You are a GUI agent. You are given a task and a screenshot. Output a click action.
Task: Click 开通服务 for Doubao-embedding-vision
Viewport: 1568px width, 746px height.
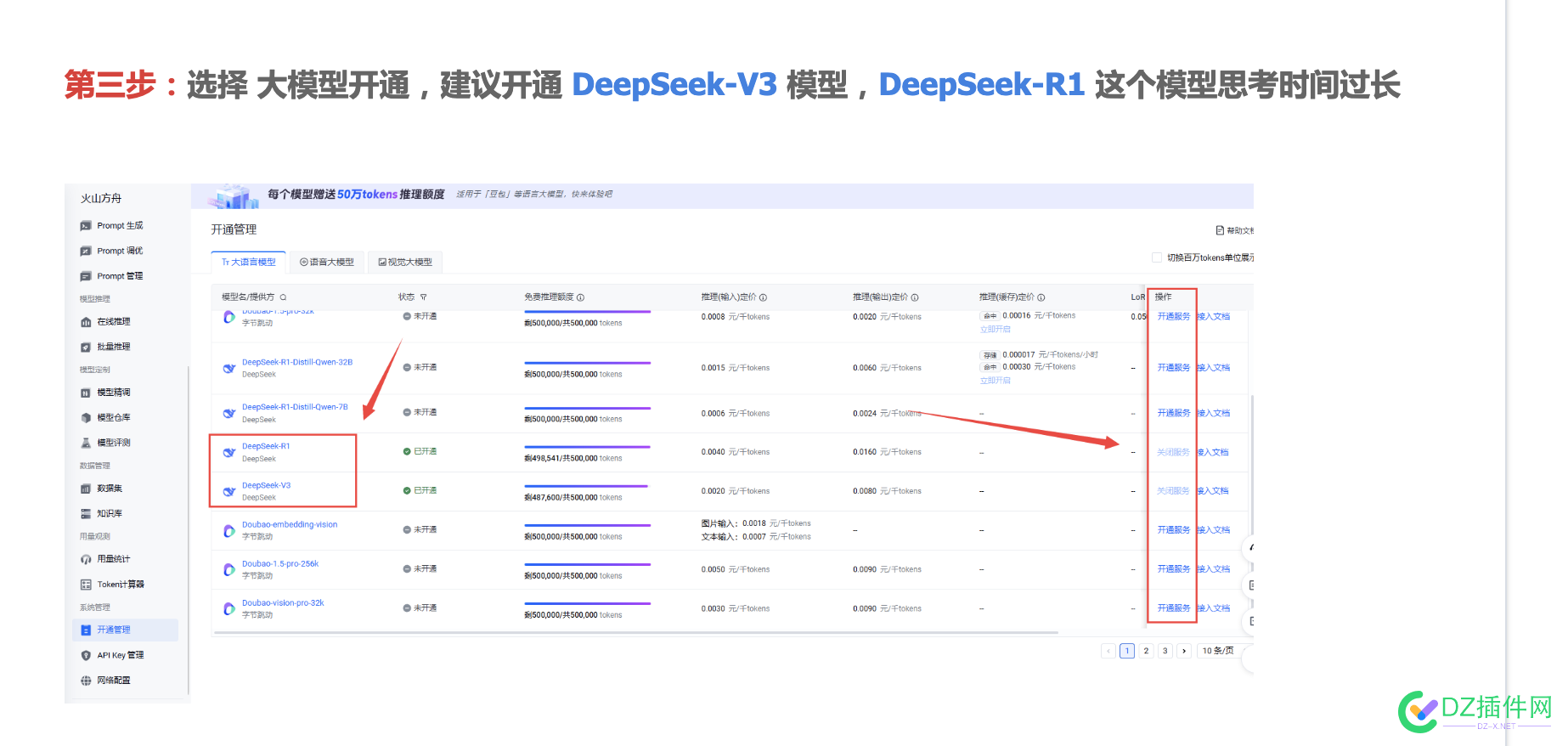click(1173, 530)
